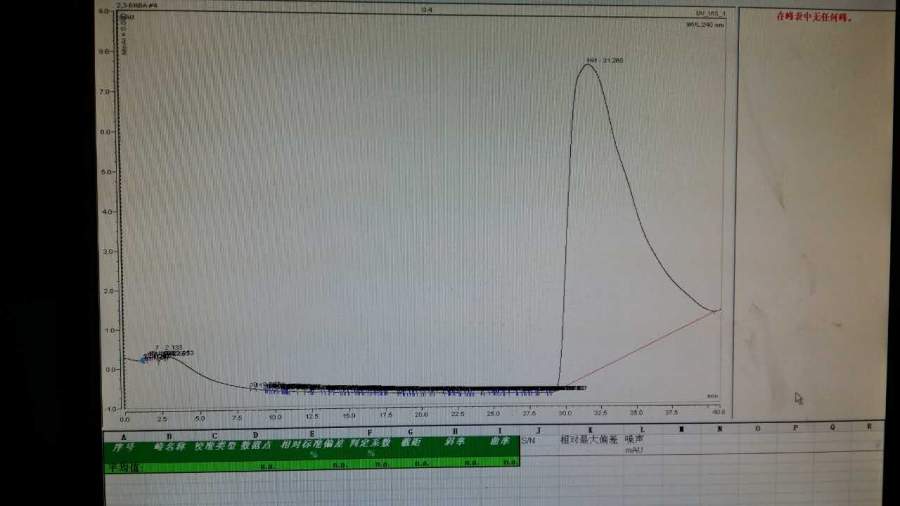Click the red baseline under the large peak
The width and height of the screenshot is (900, 506).
click(640, 349)
